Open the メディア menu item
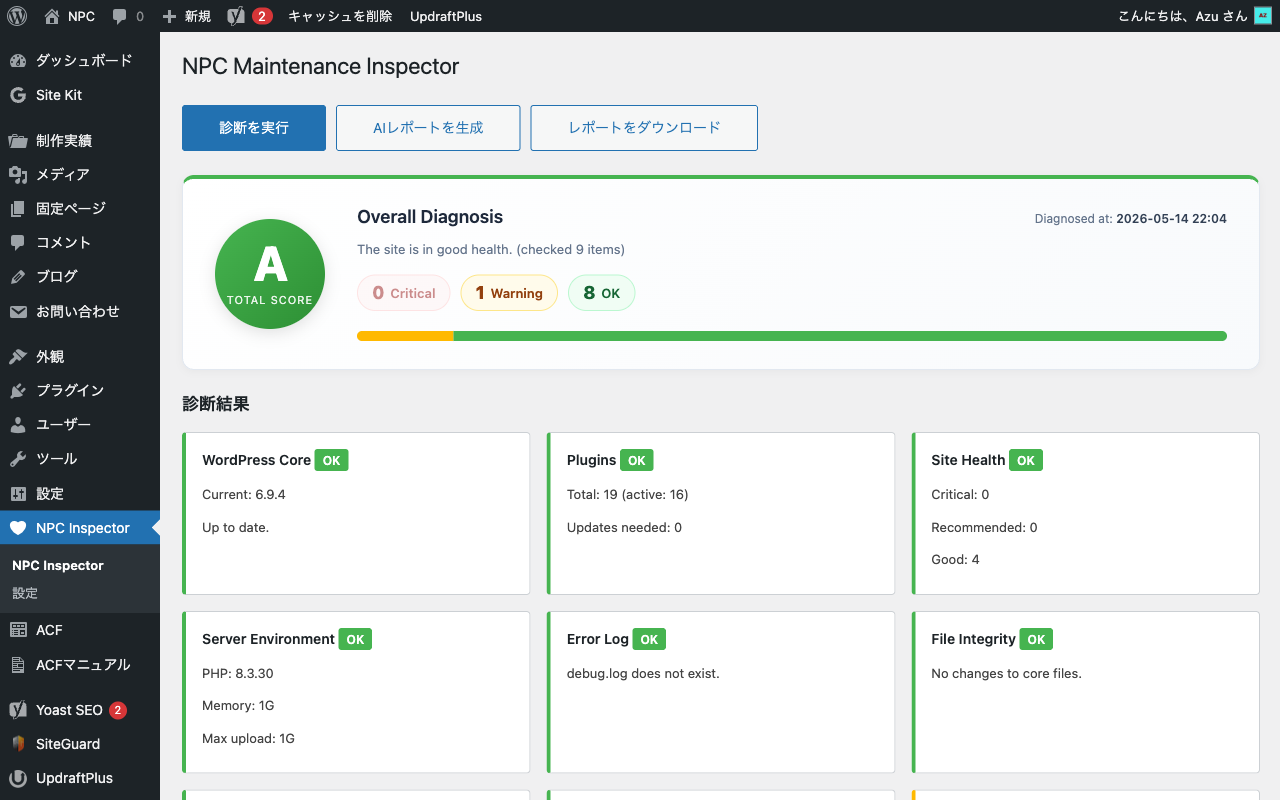Screen dimensions: 1280x800 [x=80, y=175]
